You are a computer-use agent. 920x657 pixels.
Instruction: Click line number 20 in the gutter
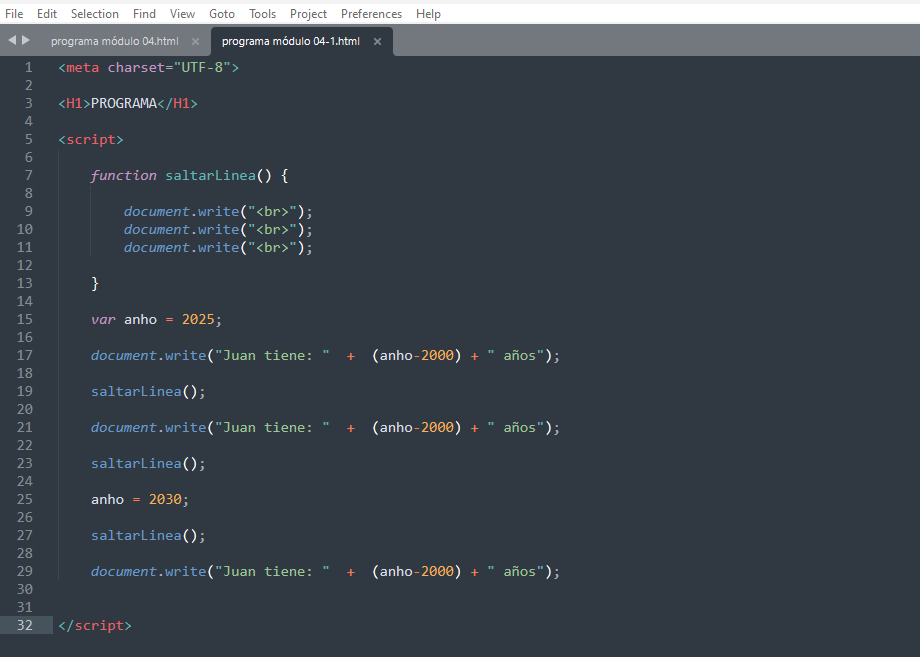coord(25,409)
